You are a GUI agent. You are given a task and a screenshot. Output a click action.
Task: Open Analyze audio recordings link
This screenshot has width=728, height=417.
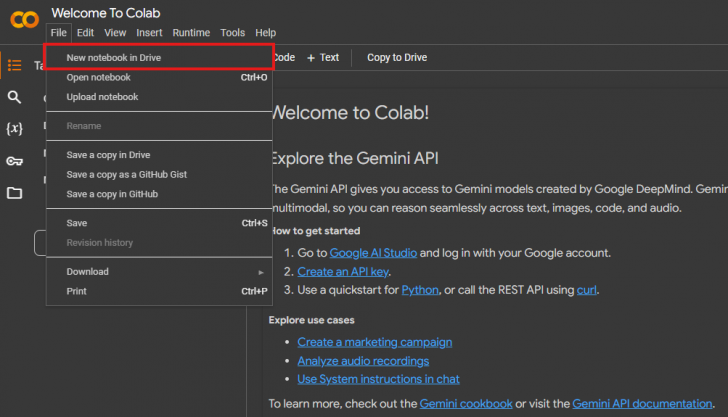click(x=363, y=361)
